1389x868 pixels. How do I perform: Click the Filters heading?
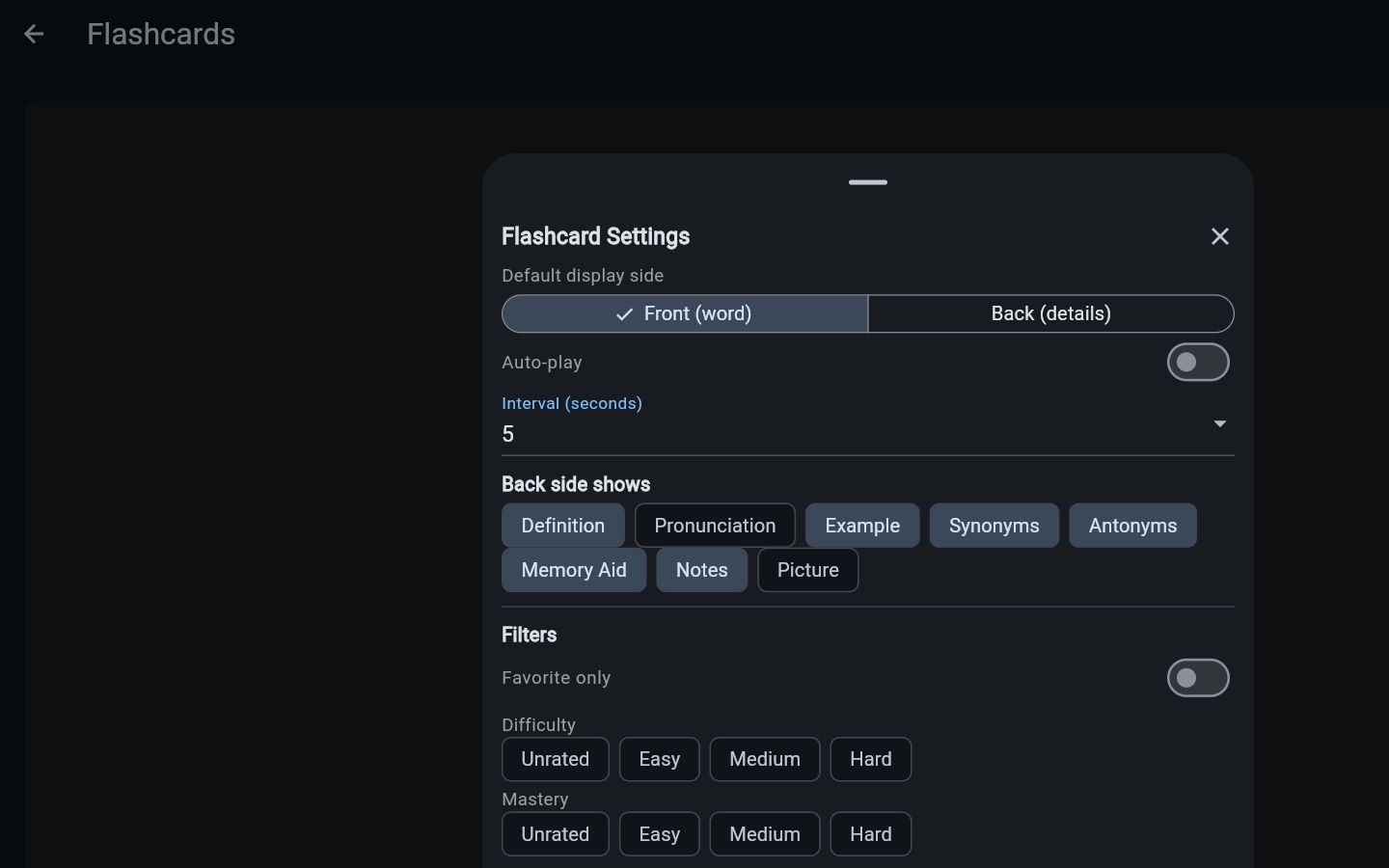click(530, 635)
